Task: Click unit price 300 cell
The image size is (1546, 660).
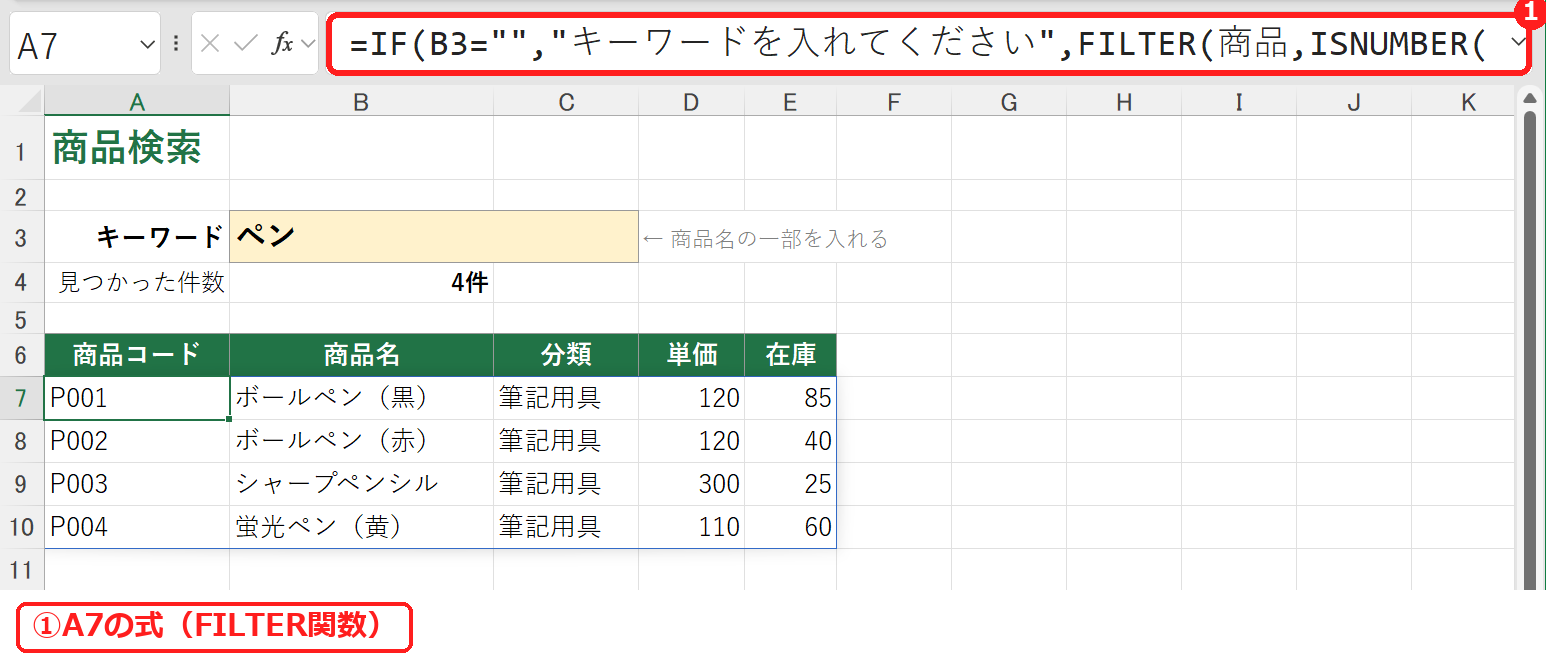Action: 691,484
